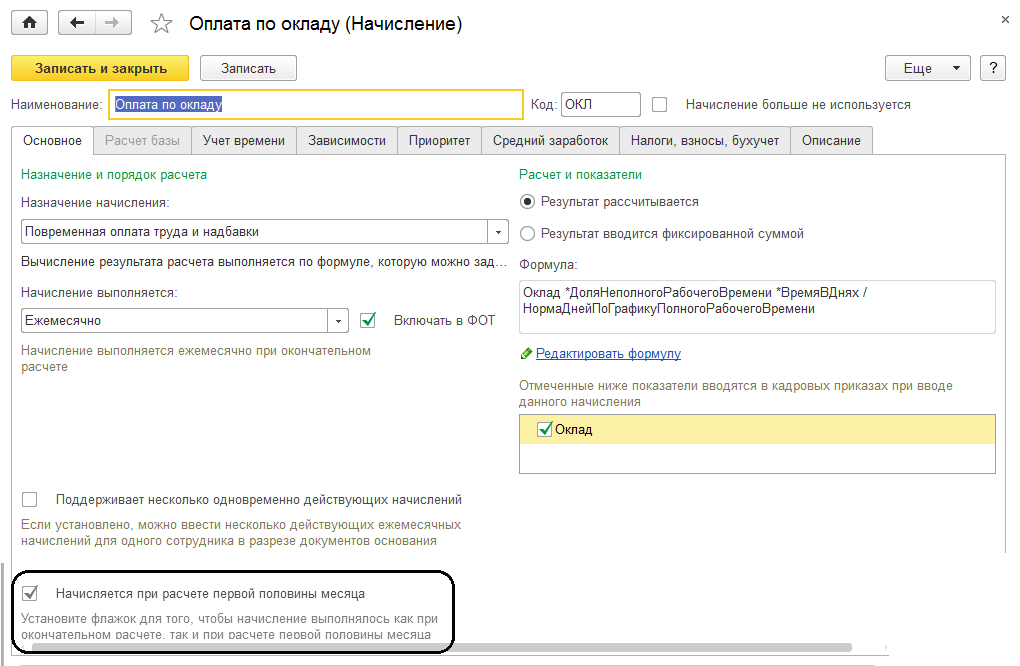Screen dimensions: 1020x666
Task: Toggle the Включать в ФОТ checkbox
Action: (x=368, y=321)
